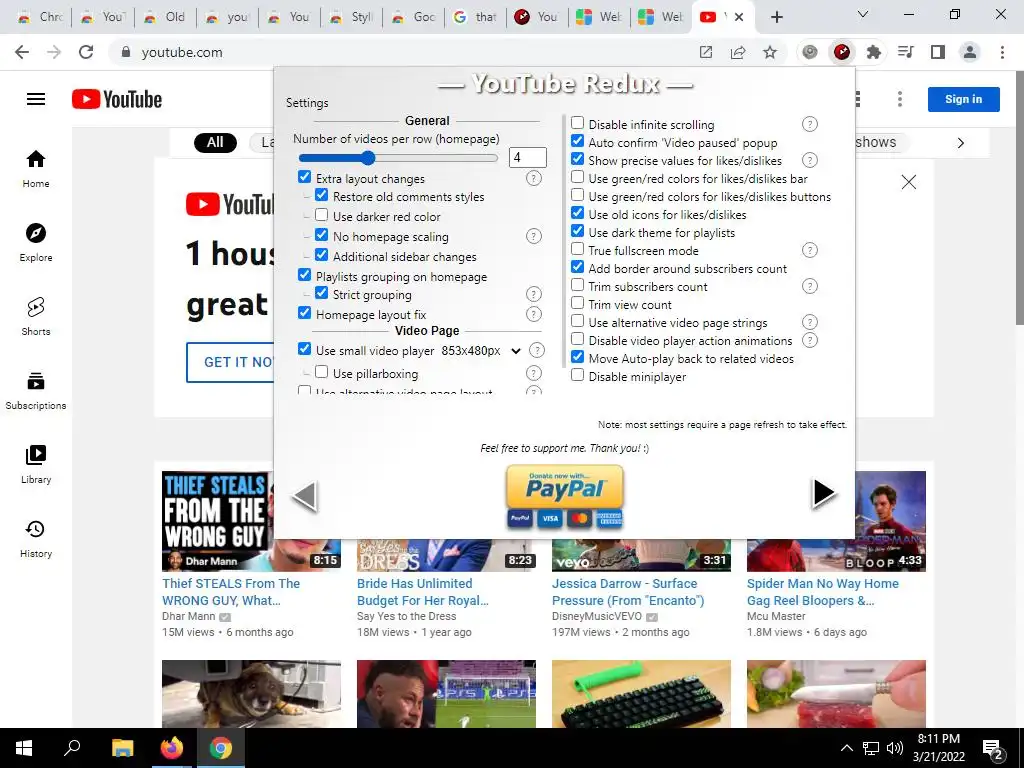Viewport: 1024px width, 768px height.
Task: Close the active YouTube tab
Action: [x=739, y=17]
